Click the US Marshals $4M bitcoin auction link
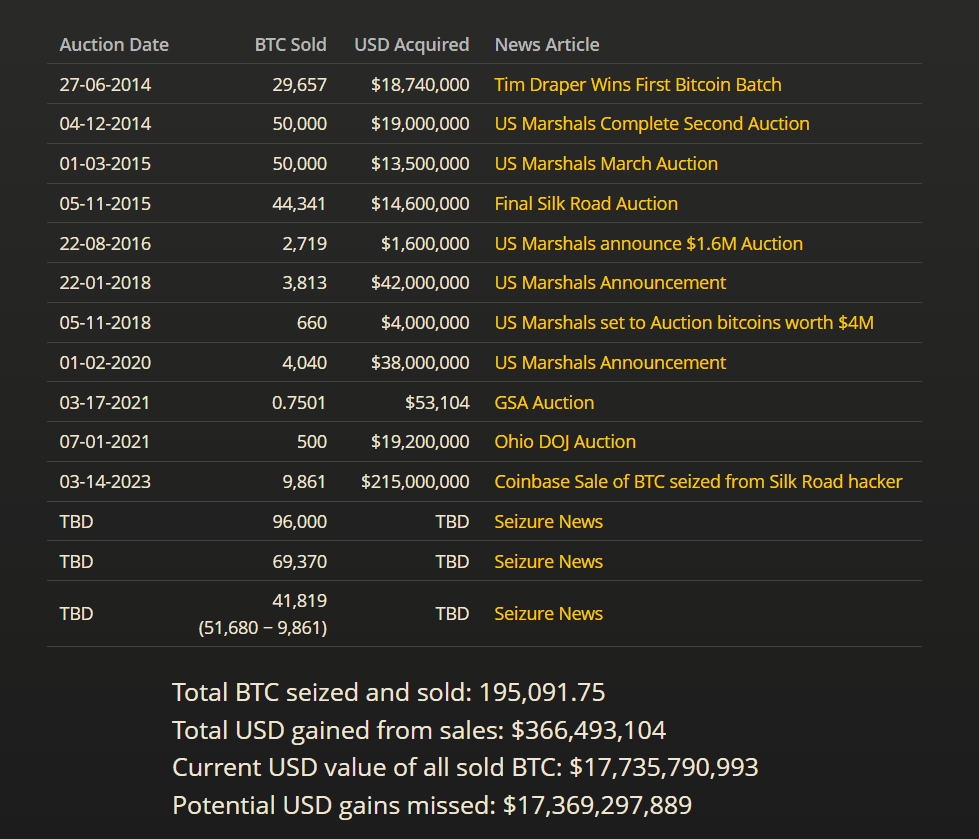This screenshot has width=979, height=839. [684, 323]
